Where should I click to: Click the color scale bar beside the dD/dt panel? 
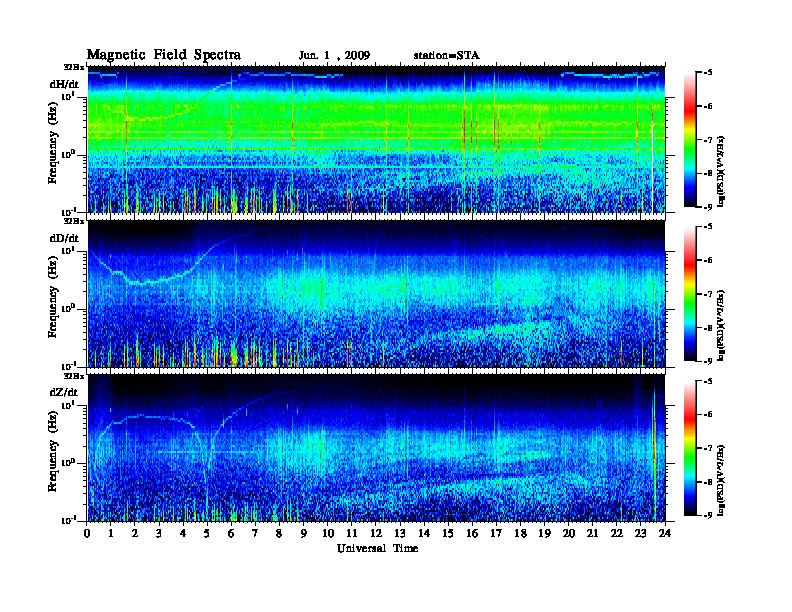pos(690,293)
